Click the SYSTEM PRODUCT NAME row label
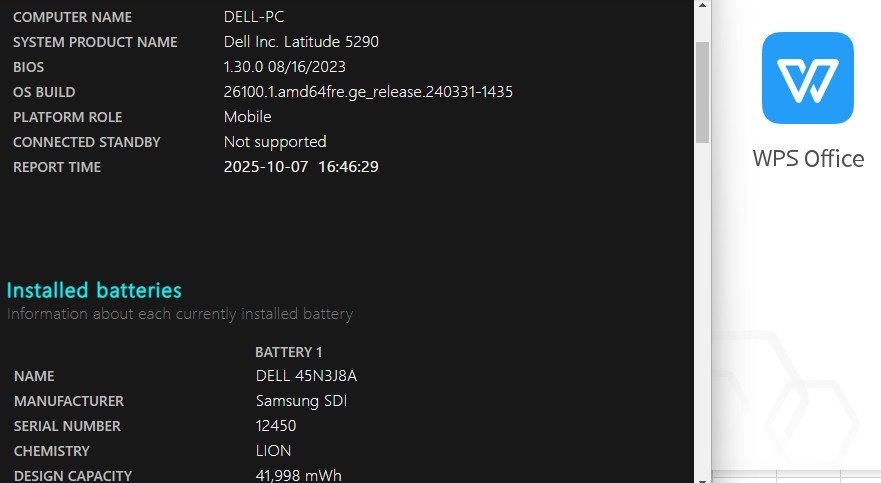The image size is (881, 483). pos(95,42)
